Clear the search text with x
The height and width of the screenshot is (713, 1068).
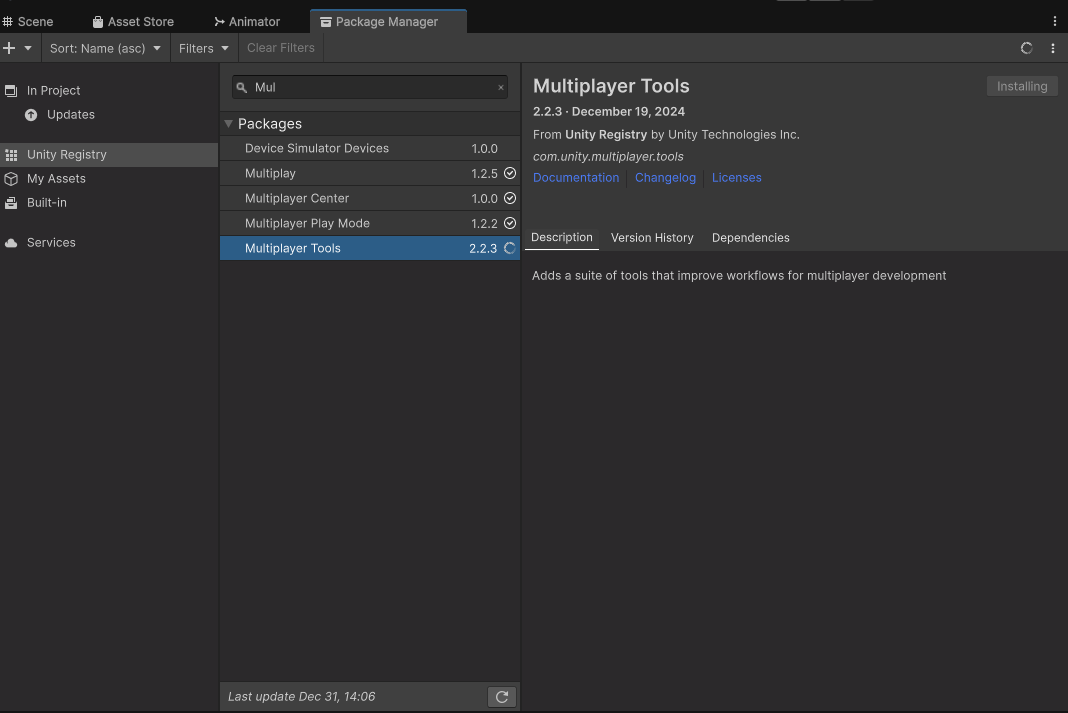(x=501, y=87)
